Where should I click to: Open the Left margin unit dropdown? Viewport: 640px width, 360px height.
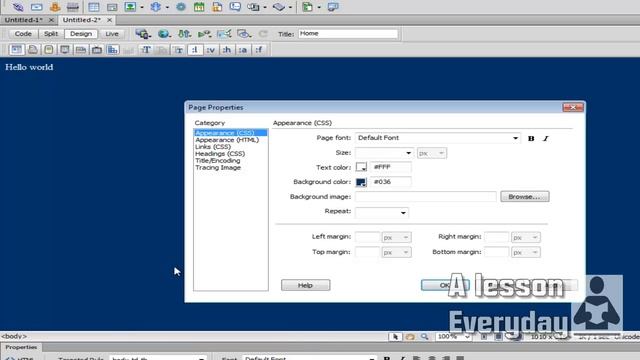point(396,237)
